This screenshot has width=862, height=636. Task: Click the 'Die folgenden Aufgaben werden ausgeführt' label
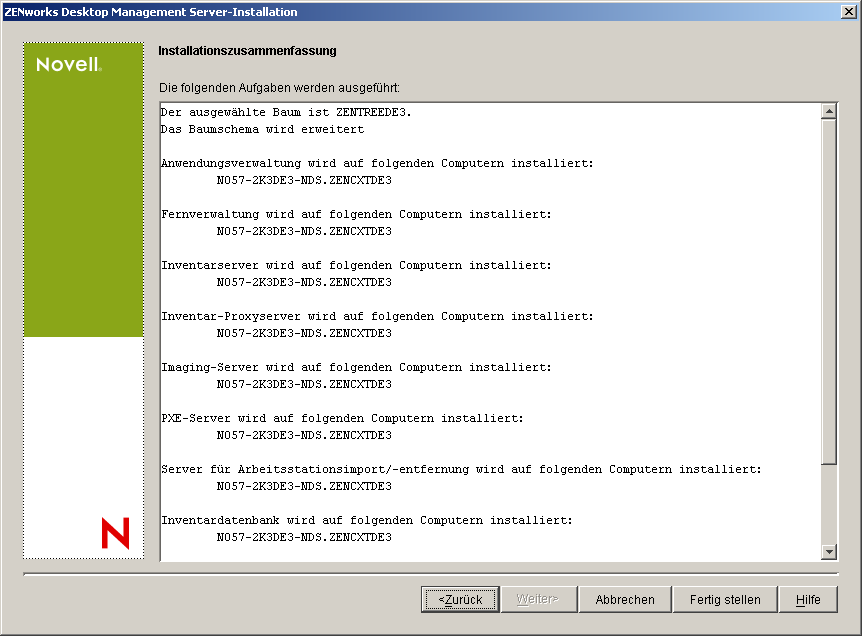tap(279, 88)
